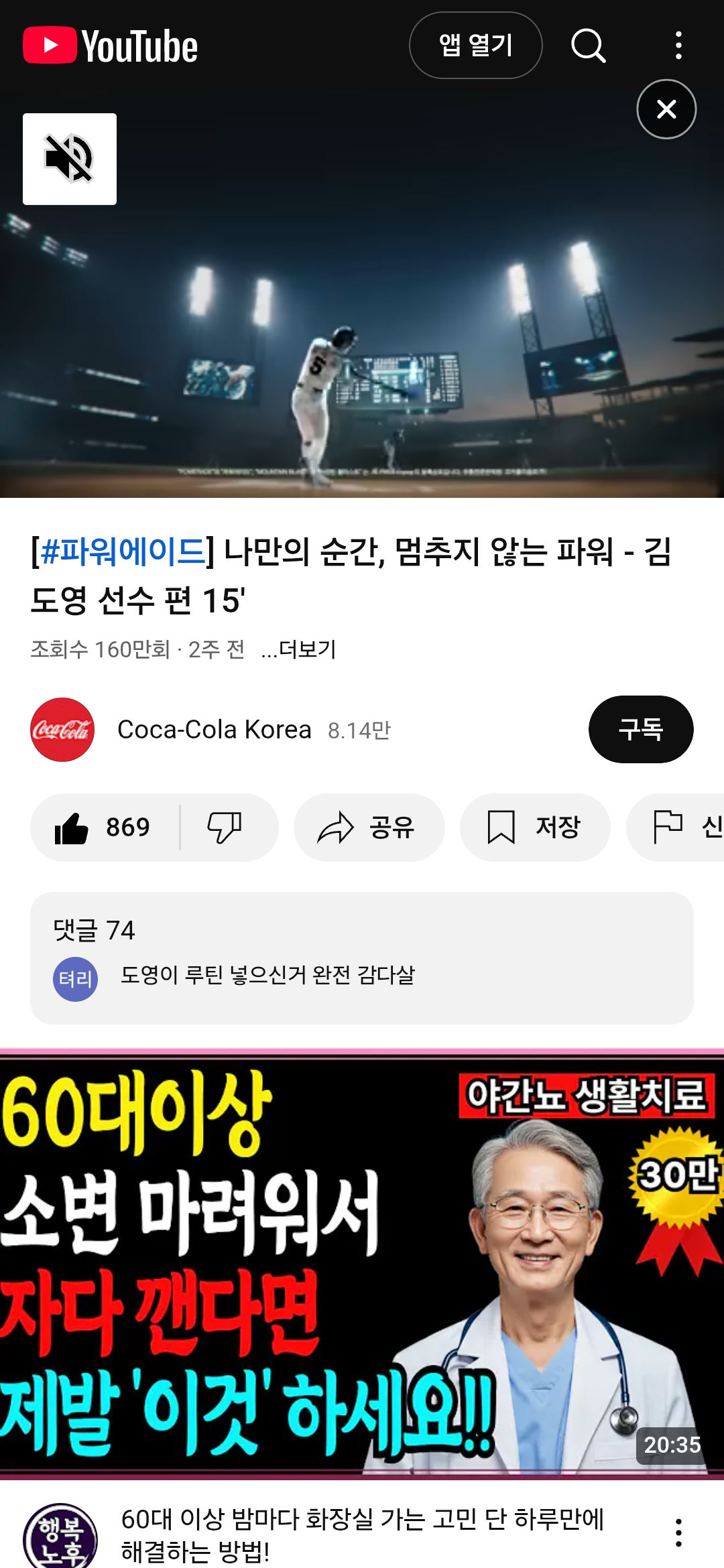Image resolution: width=724 pixels, height=1568 pixels.
Task: Open the Coca-Cola Korea channel avatar
Action: [62, 730]
